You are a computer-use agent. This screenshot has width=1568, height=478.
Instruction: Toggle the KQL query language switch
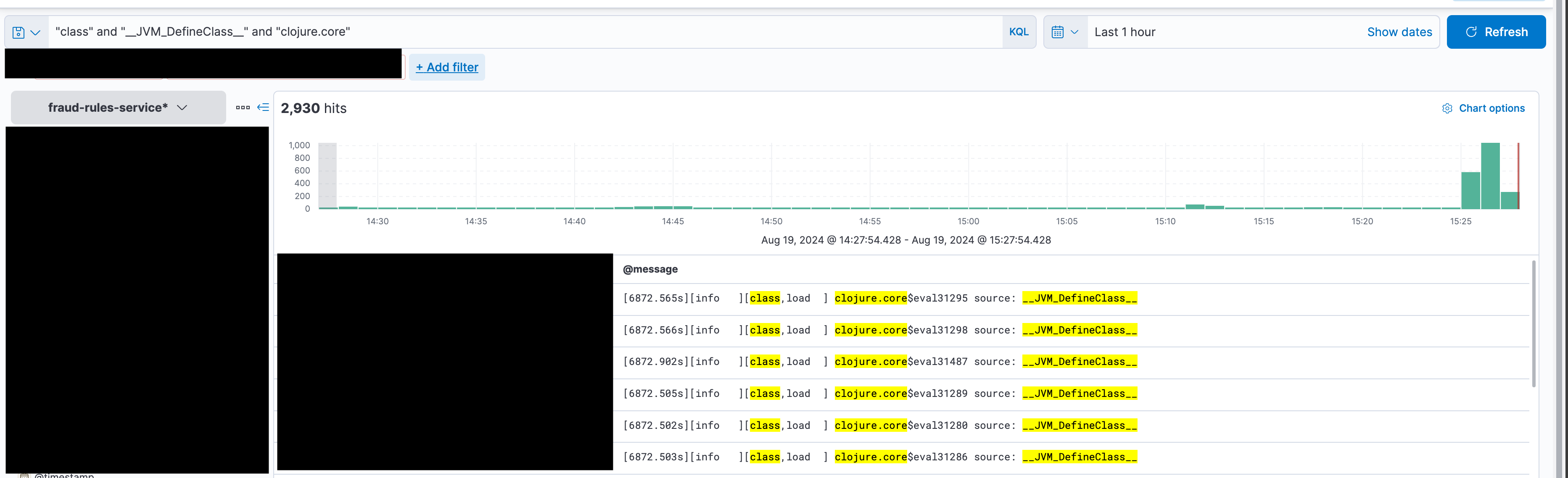1018,32
